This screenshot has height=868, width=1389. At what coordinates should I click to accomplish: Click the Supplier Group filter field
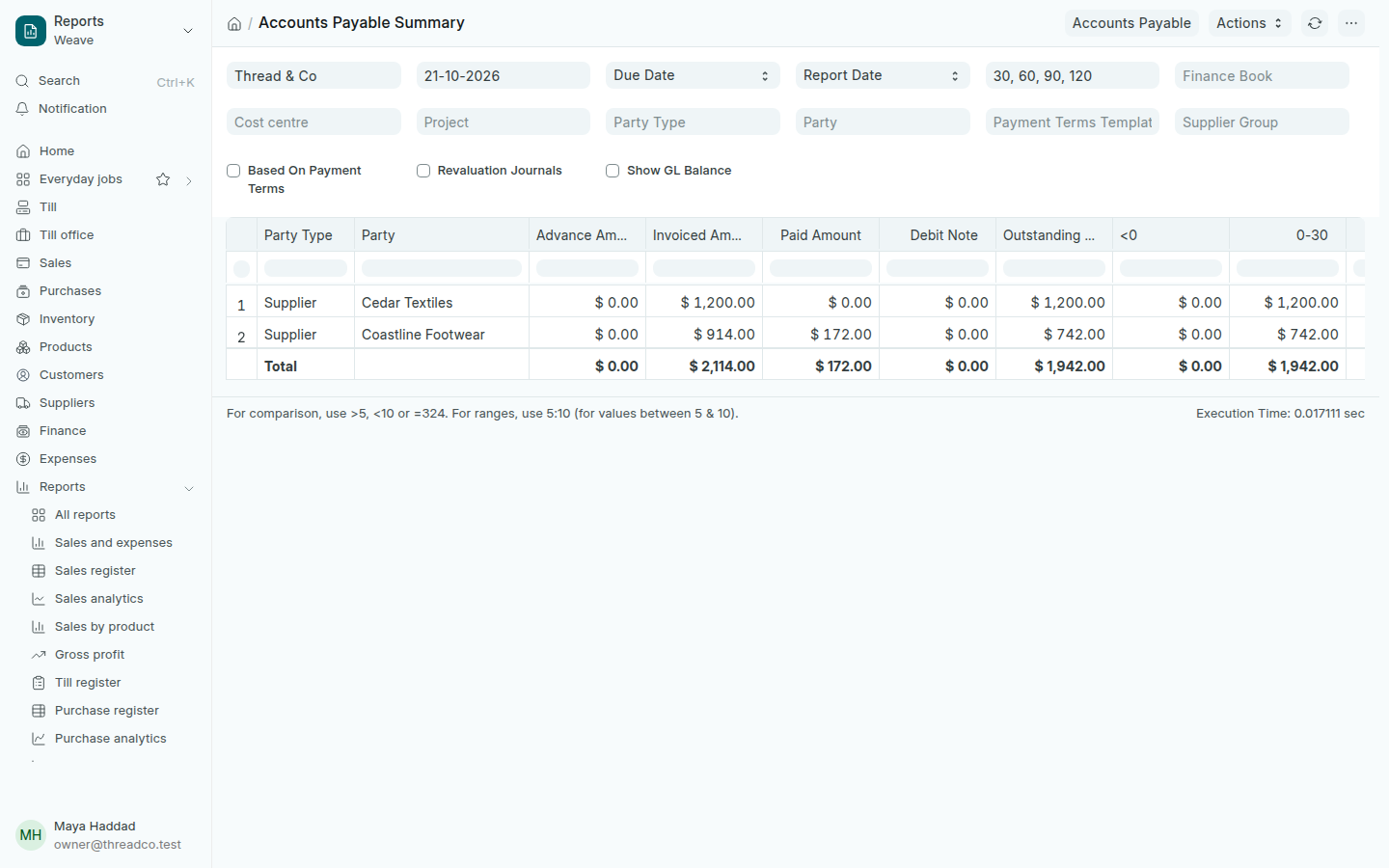[x=1262, y=122]
